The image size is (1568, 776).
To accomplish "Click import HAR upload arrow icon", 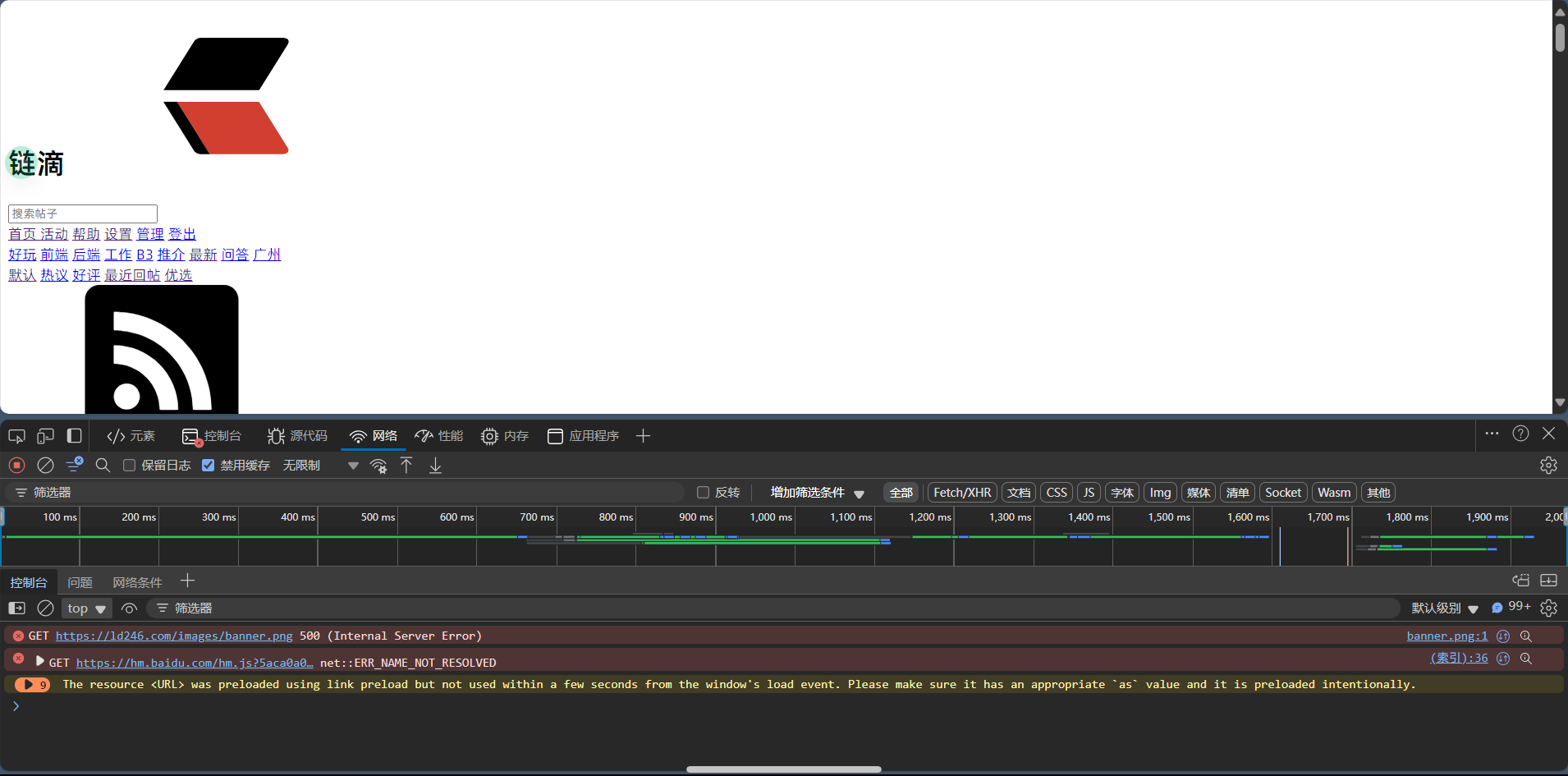I will pyautogui.click(x=406, y=466).
